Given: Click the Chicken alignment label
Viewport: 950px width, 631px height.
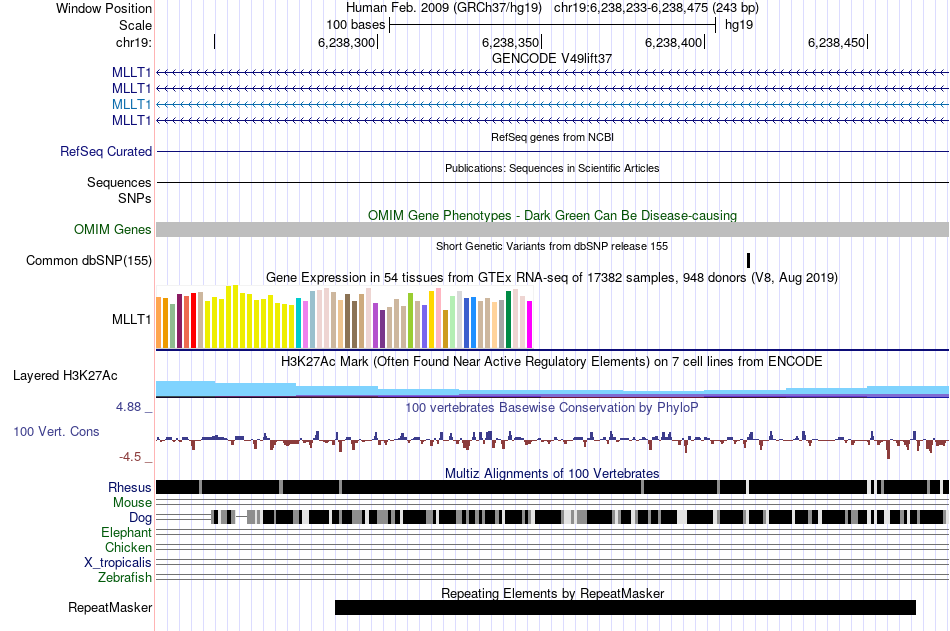Looking at the screenshot, I should coord(128,547).
